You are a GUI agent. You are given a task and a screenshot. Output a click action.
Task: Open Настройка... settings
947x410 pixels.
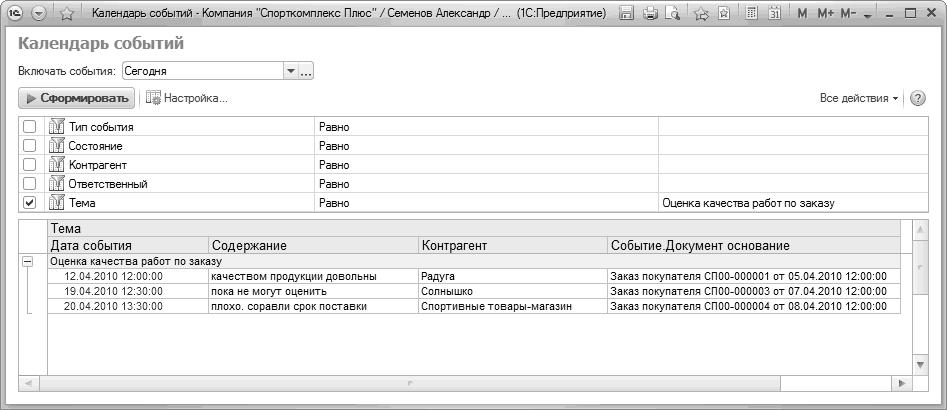click(x=187, y=98)
